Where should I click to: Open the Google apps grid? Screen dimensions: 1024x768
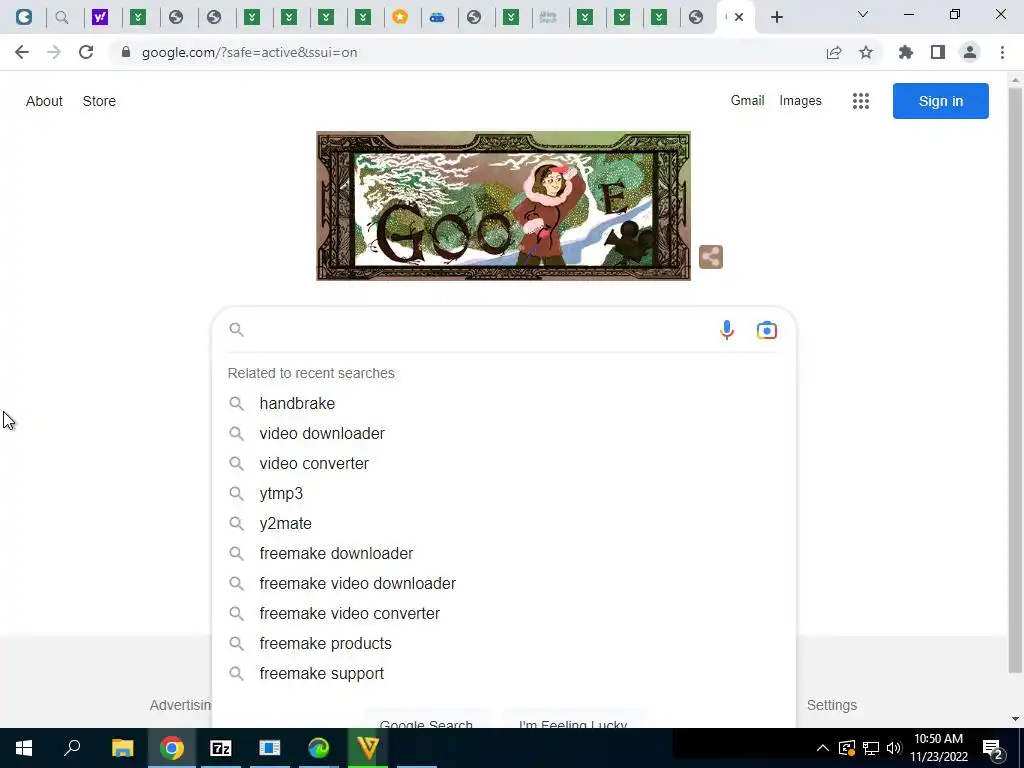(x=861, y=101)
